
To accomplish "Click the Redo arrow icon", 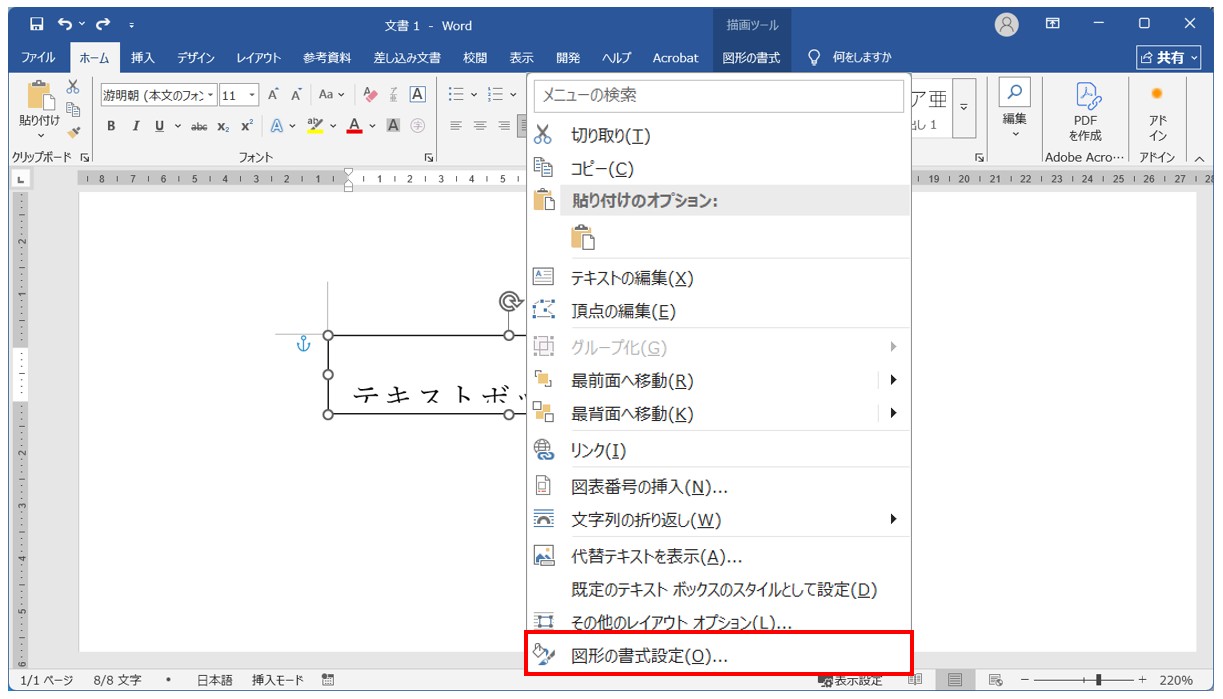I will point(103,24).
